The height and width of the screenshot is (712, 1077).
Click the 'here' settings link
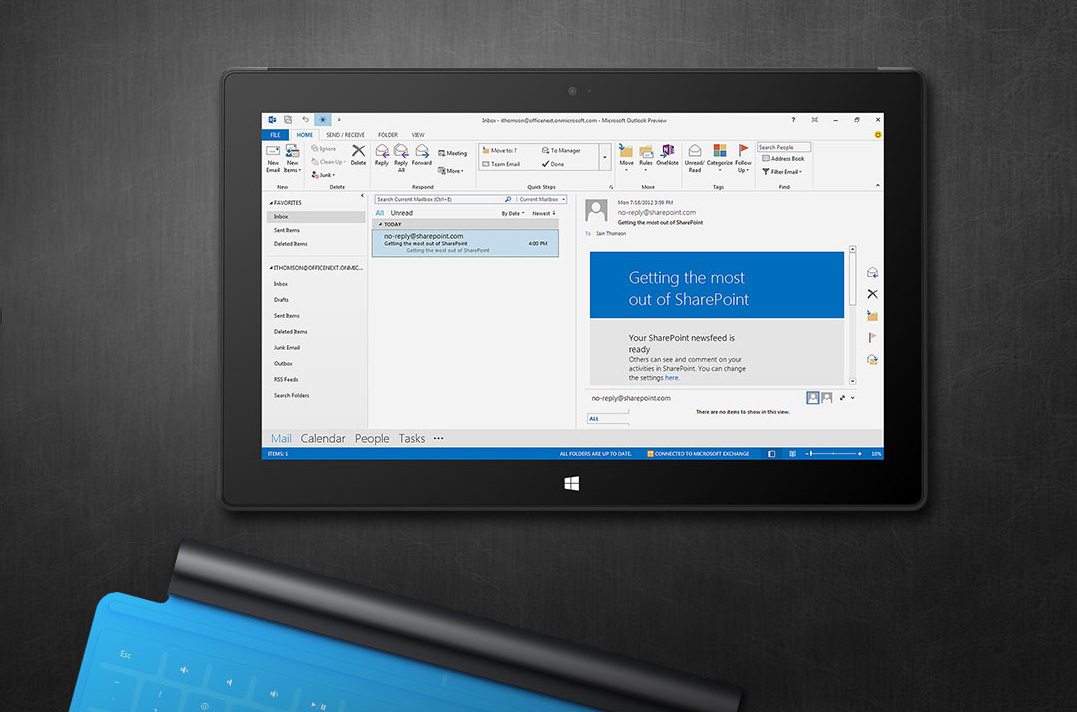pos(671,378)
